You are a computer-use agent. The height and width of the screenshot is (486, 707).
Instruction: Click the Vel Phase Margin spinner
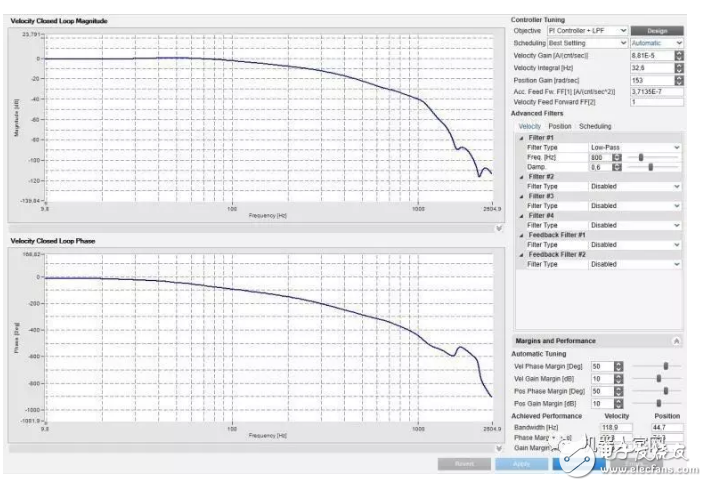tap(618, 366)
